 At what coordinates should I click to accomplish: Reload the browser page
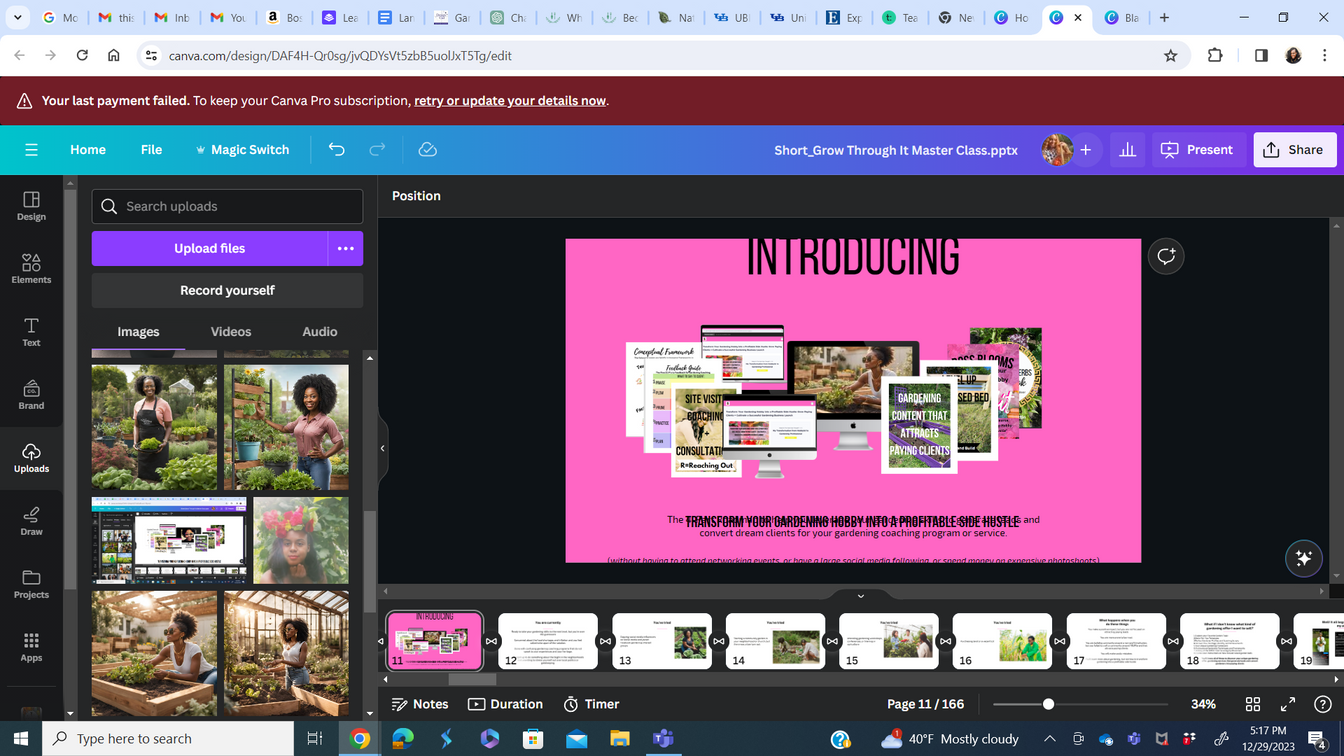82,56
